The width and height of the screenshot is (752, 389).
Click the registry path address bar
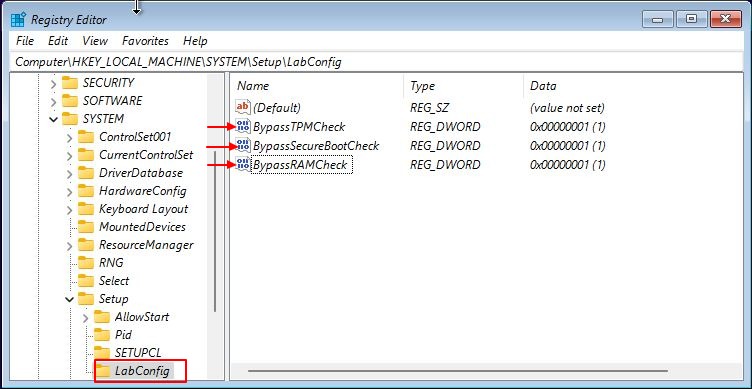tap(376, 62)
